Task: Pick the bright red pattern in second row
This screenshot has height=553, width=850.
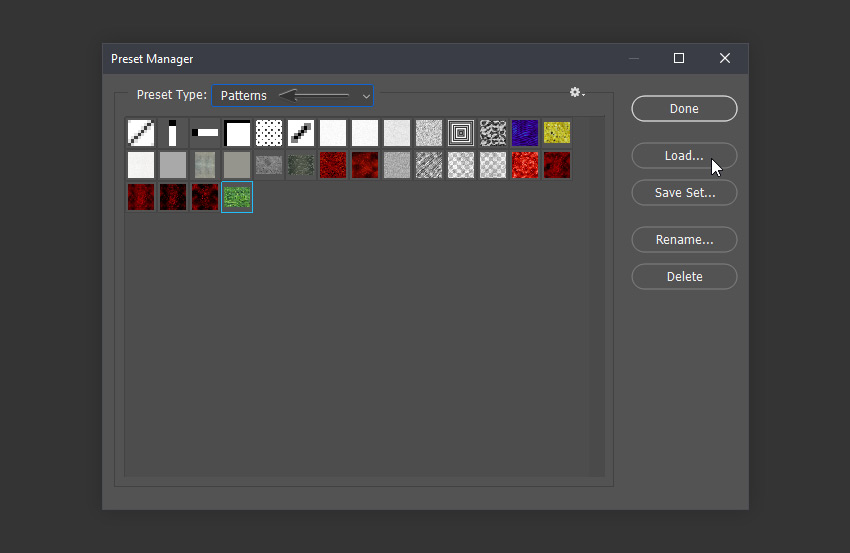Action: [525, 165]
